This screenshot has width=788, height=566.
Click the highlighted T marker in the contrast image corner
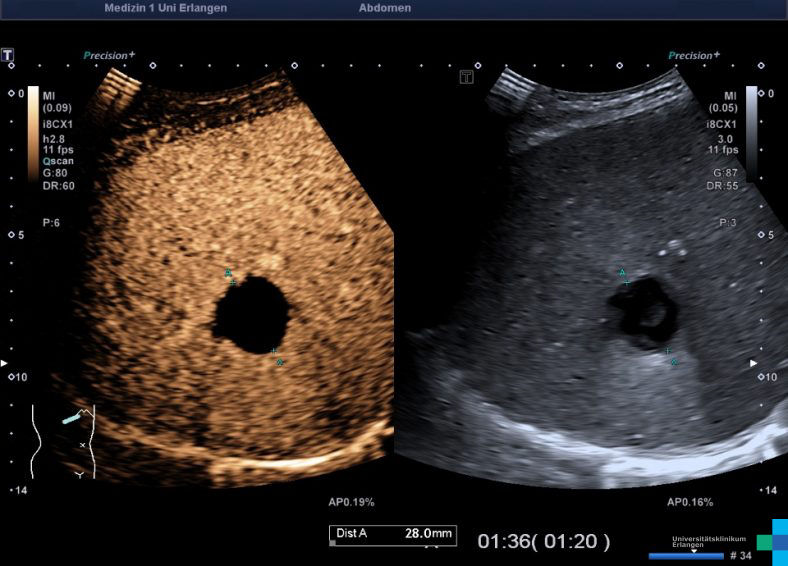click(9, 54)
